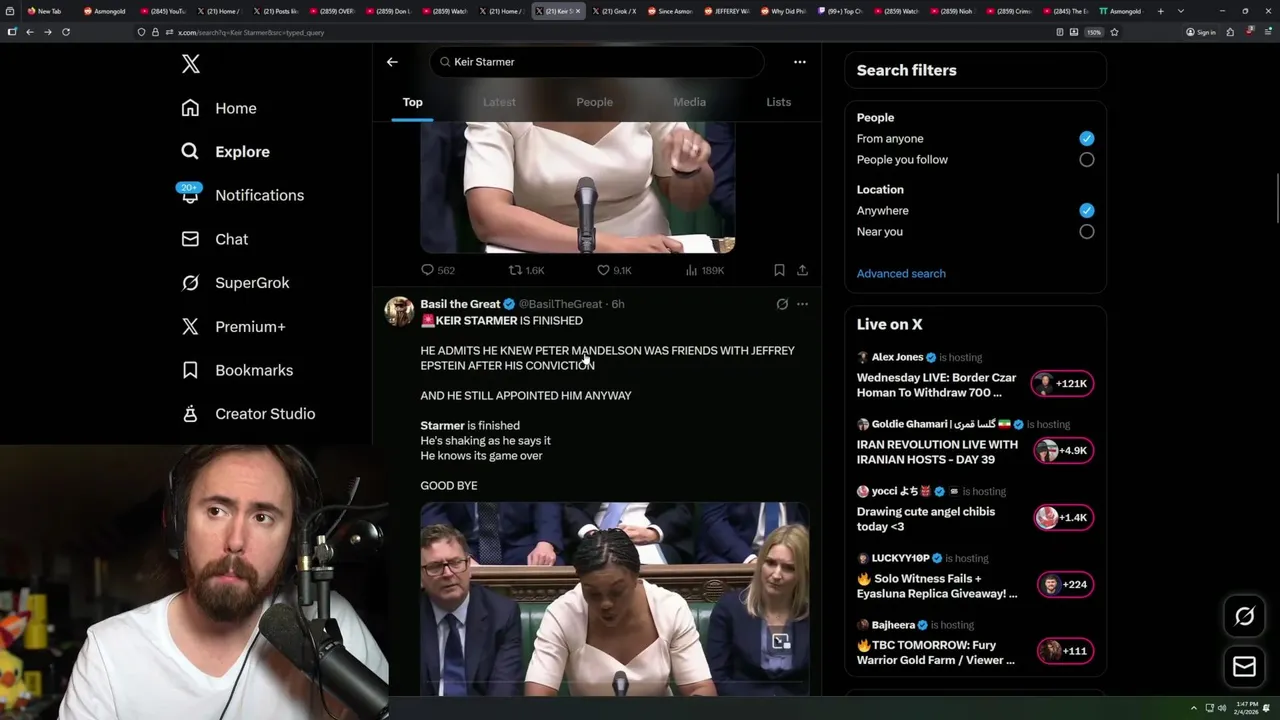Image resolution: width=1280 pixels, height=720 pixels.
Task: Click the Home house icon
Action: (190, 108)
